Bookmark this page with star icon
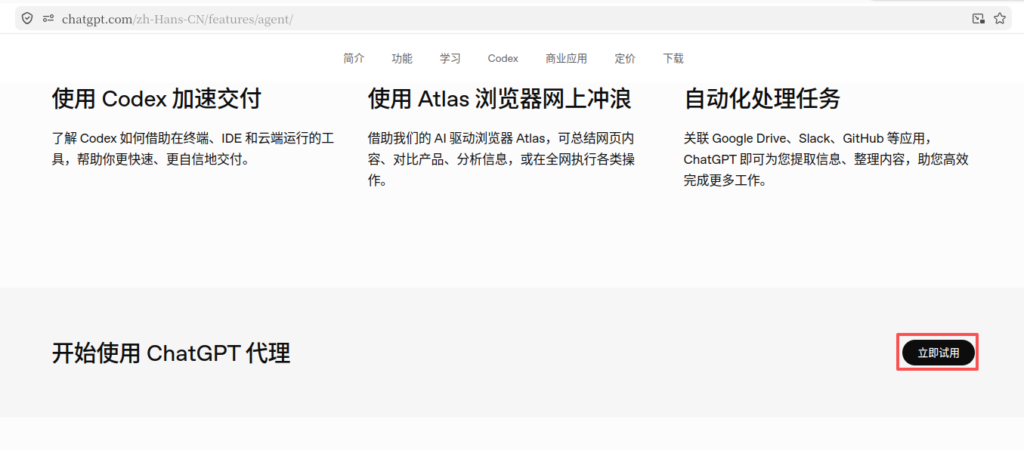Viewport: 1024px width, 450px height. pyautogui.click(x=1000, y=19)
